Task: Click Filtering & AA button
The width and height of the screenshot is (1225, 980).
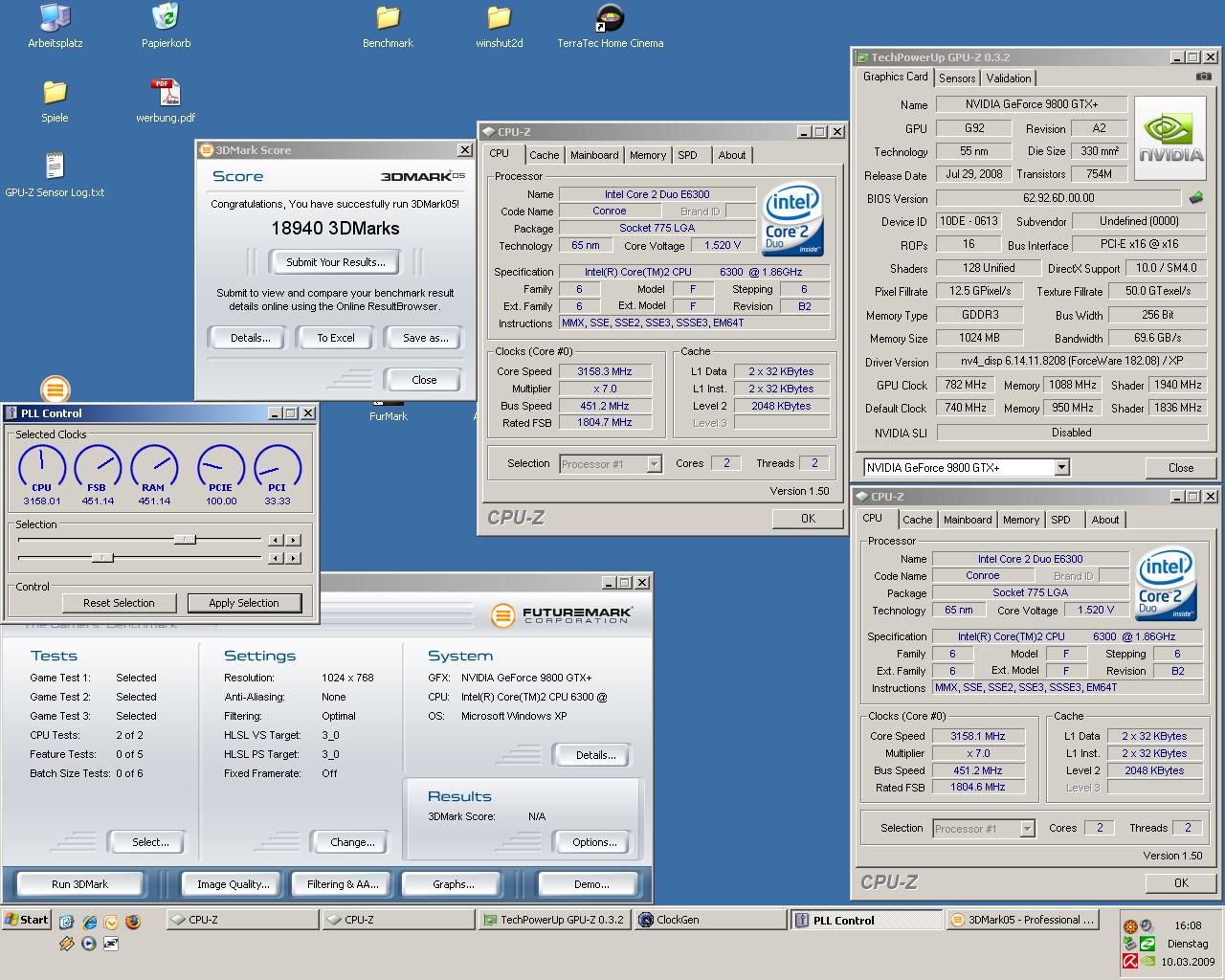Action: pos(343,884)
